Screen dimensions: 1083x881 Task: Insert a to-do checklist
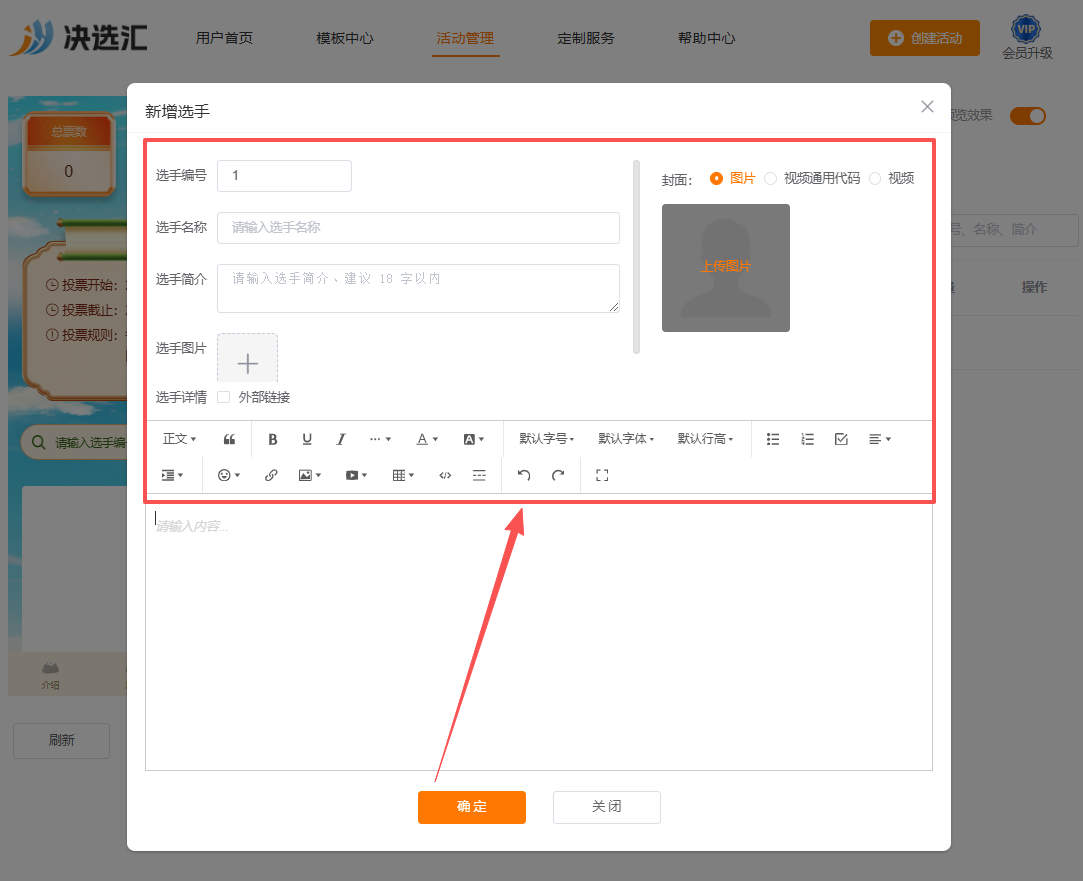[841, 439]
